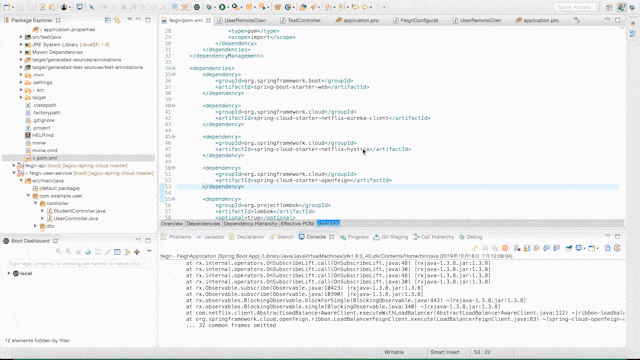This screenshot has height=360, width=640.
Task: Toggle Pin Console in the Console toolbar
Action: click(x=569, y=248)
